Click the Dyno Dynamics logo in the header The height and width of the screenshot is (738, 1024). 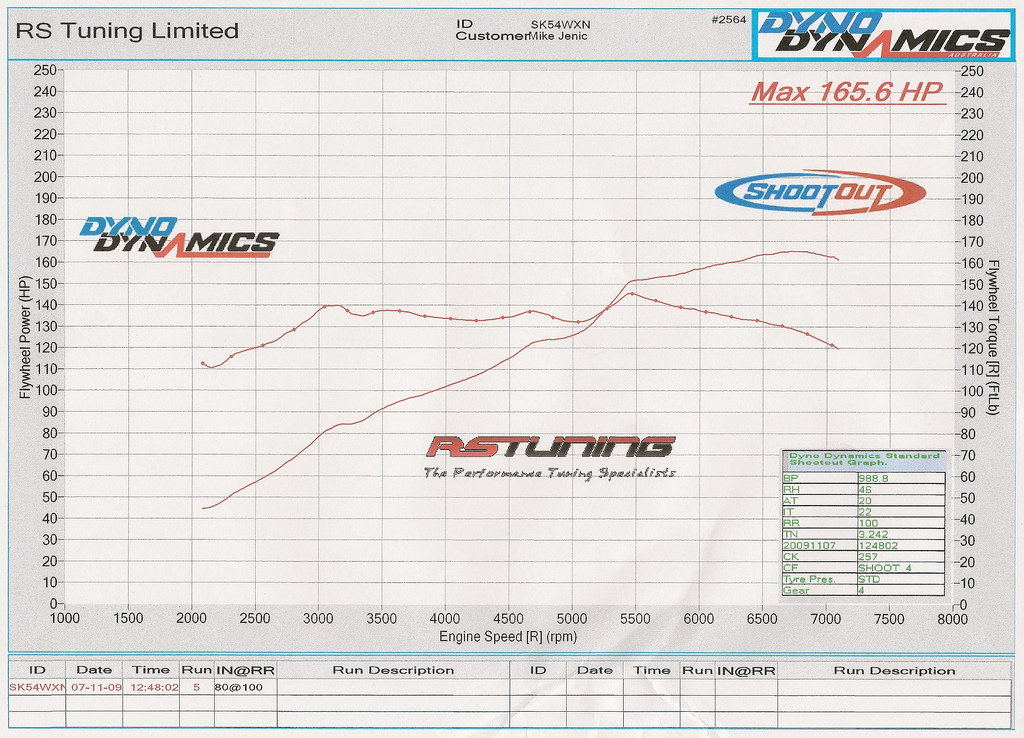pos(880,35)
